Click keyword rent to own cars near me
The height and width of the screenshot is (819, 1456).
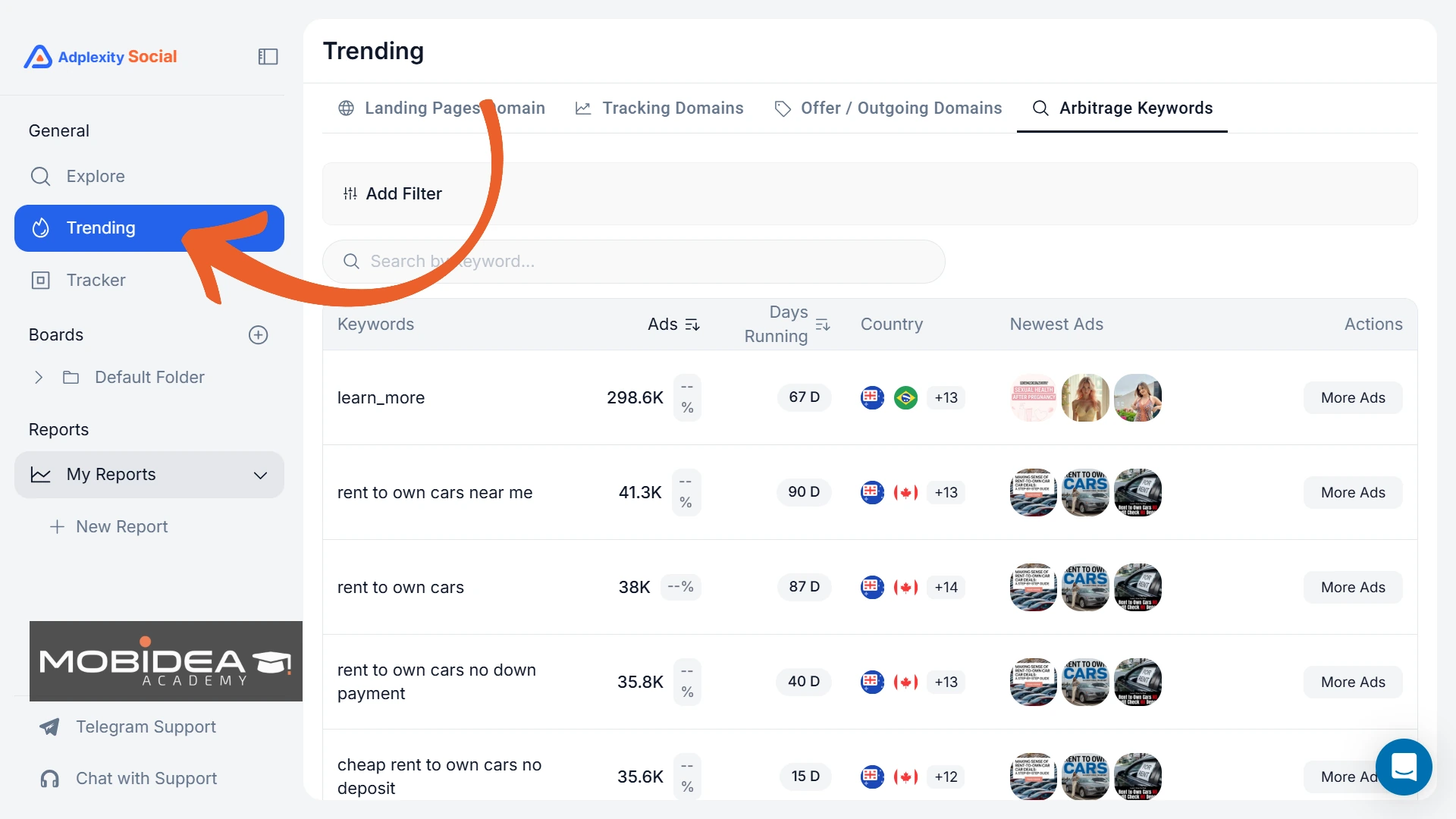tap(435, 492)
